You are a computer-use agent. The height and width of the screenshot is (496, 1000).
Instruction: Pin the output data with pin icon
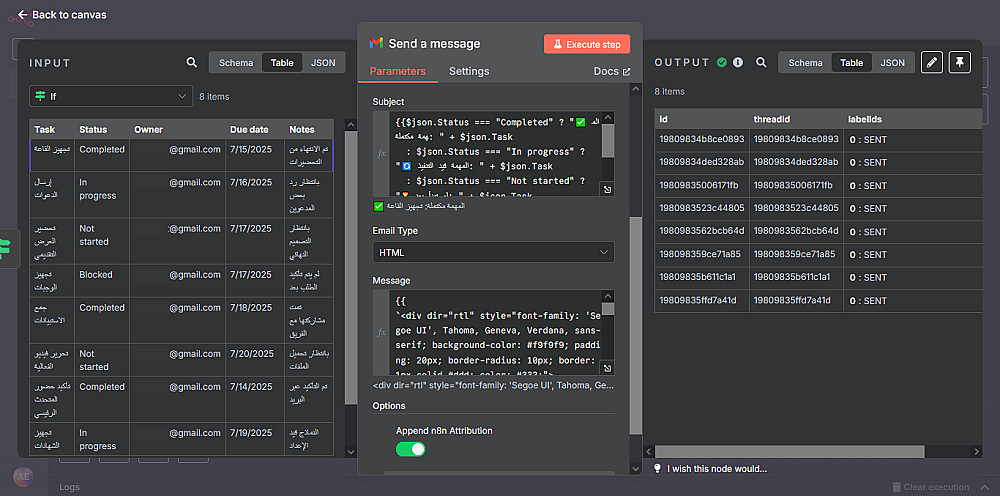(x=959, y=62)
